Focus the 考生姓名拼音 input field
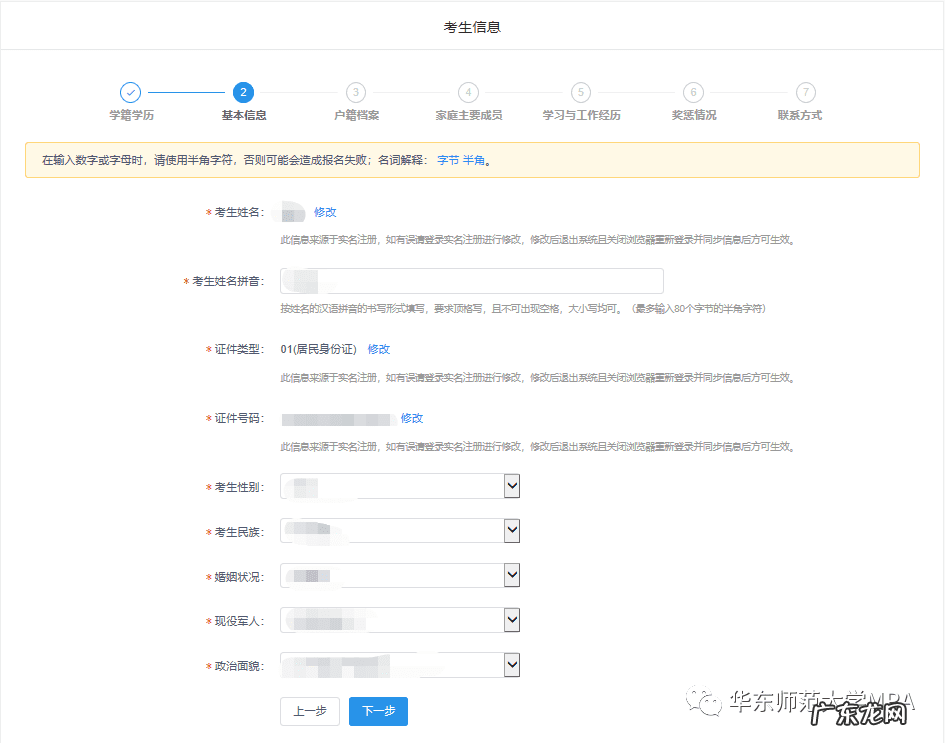Screen dimensions: 945x743 click(472, 281)
